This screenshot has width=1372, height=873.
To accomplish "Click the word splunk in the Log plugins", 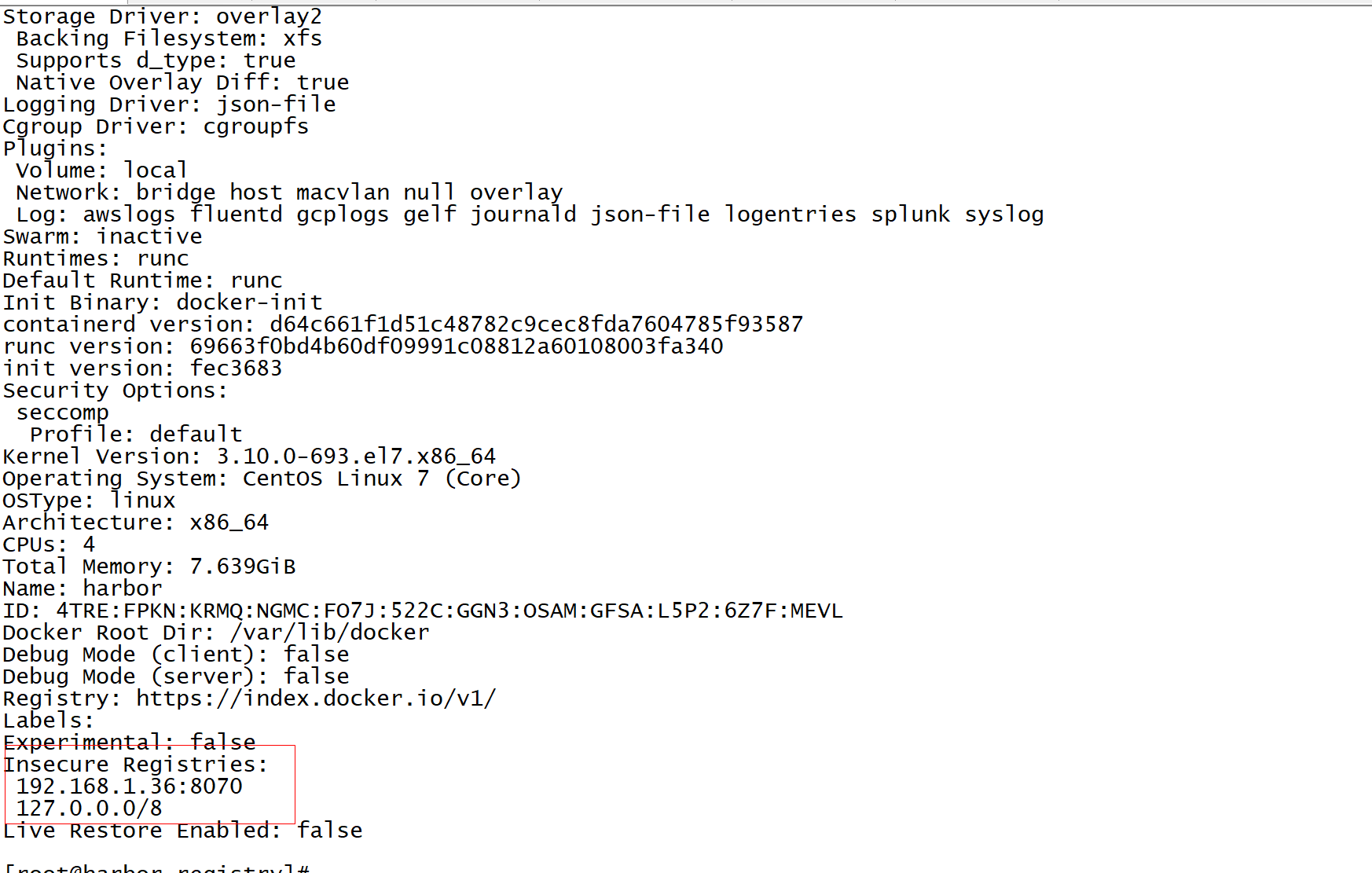I will (910, 215).
